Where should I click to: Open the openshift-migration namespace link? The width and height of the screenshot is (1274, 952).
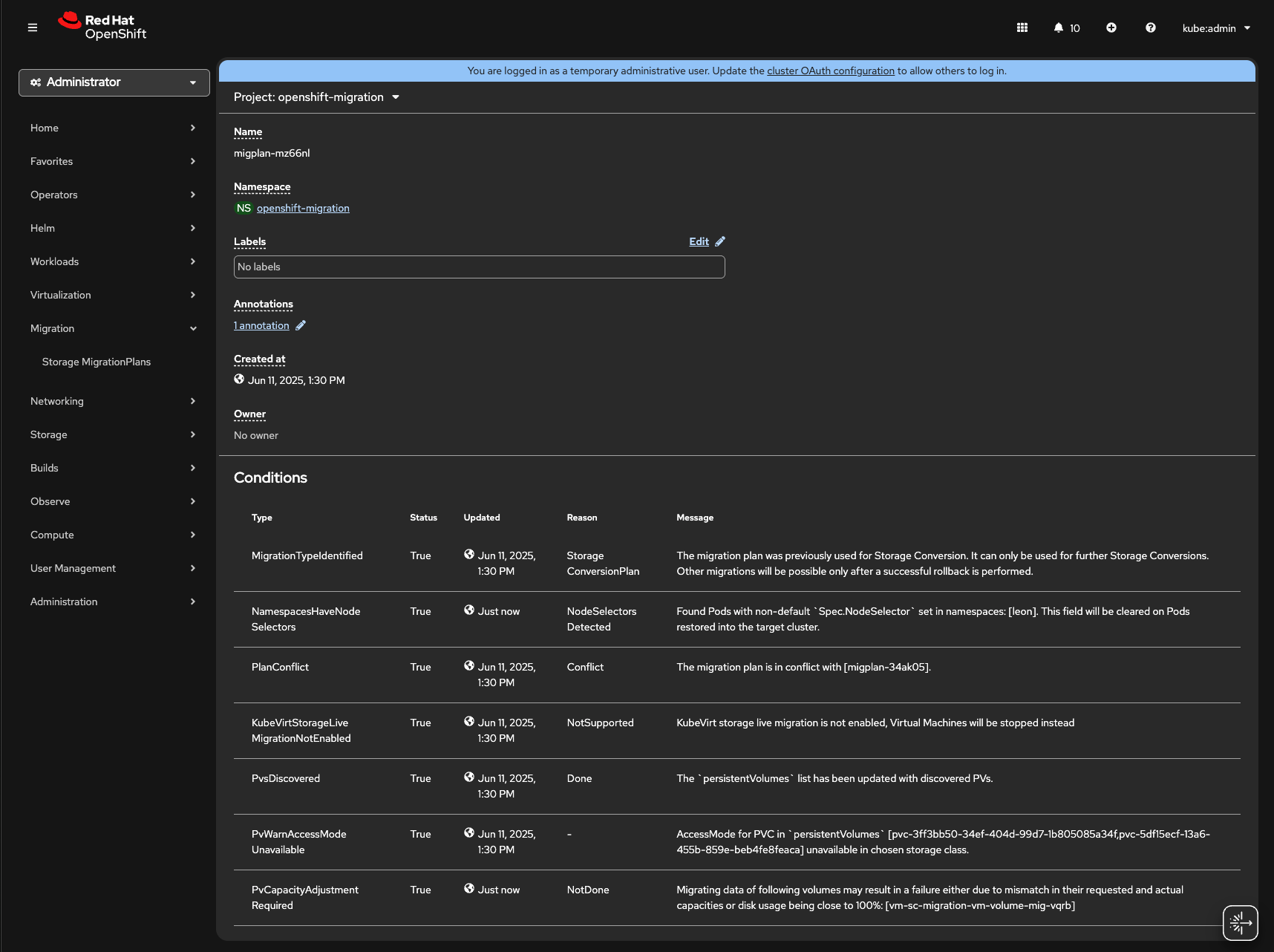(303, 208)
